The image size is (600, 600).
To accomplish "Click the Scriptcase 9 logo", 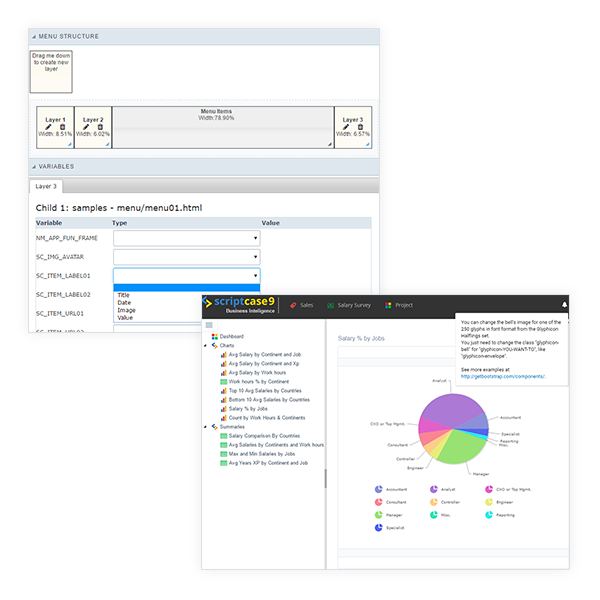I will [x=240, y=305].
